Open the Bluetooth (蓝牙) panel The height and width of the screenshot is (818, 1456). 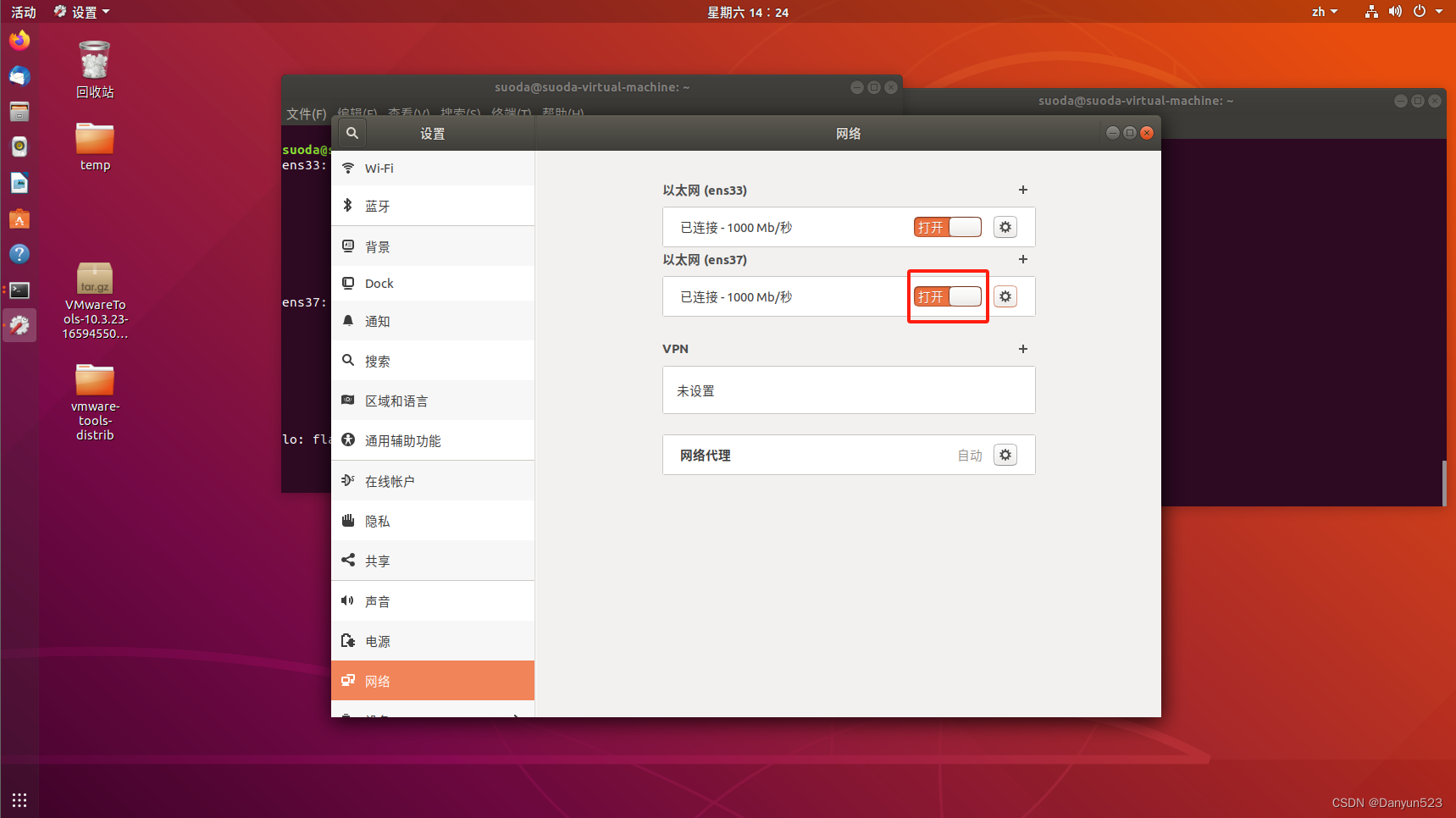pos(433,206)
